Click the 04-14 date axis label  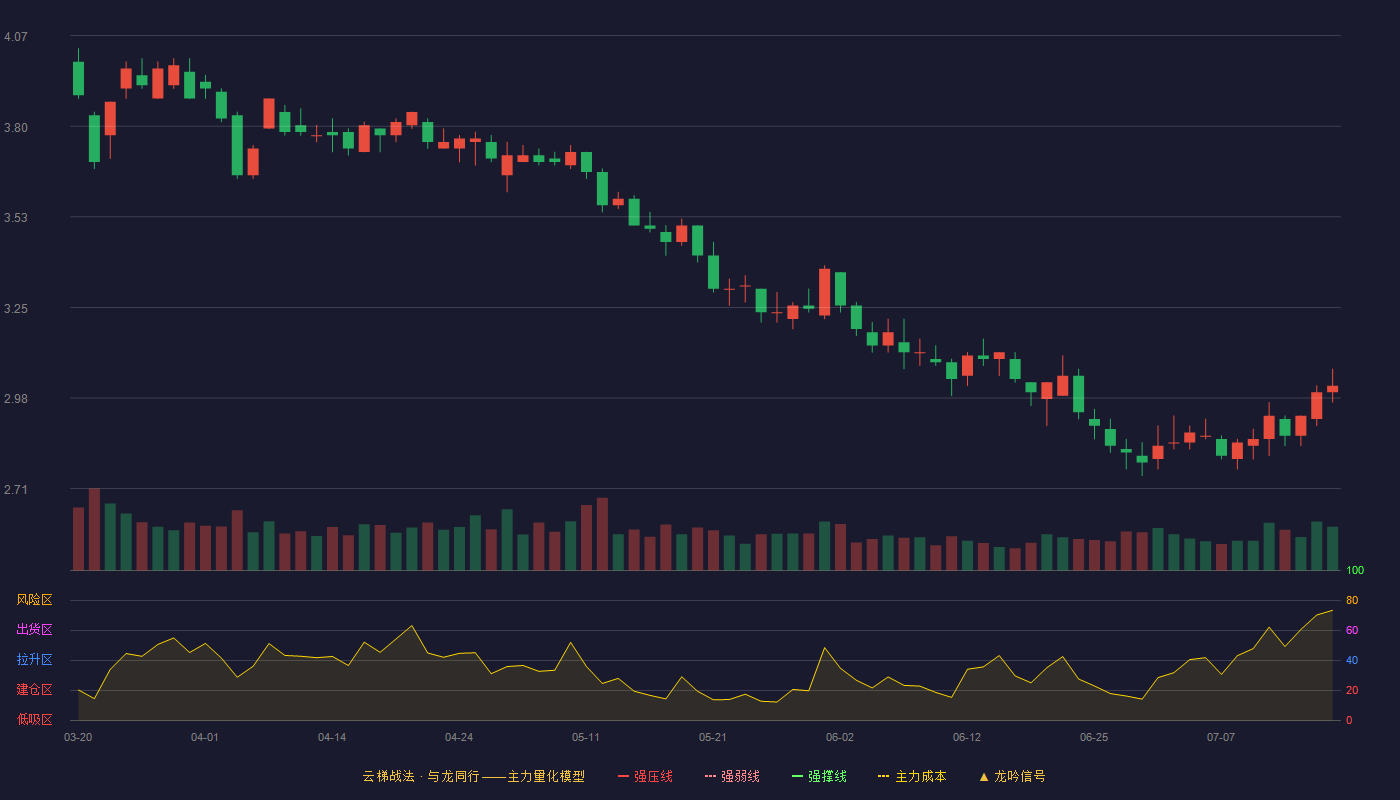point(332,737)
